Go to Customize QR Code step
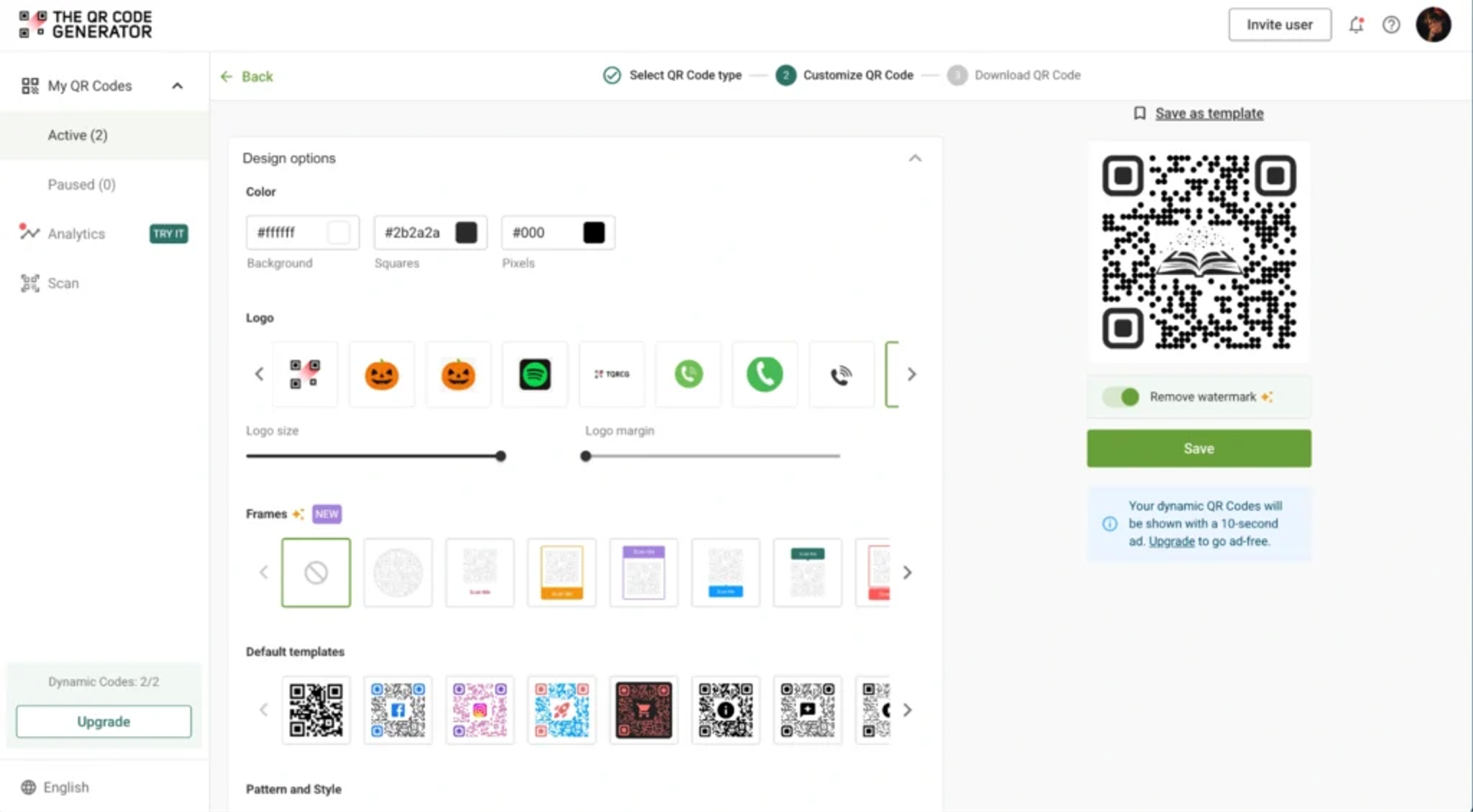1473x812 pixels. pyautogui.click(x=845, y=75)
